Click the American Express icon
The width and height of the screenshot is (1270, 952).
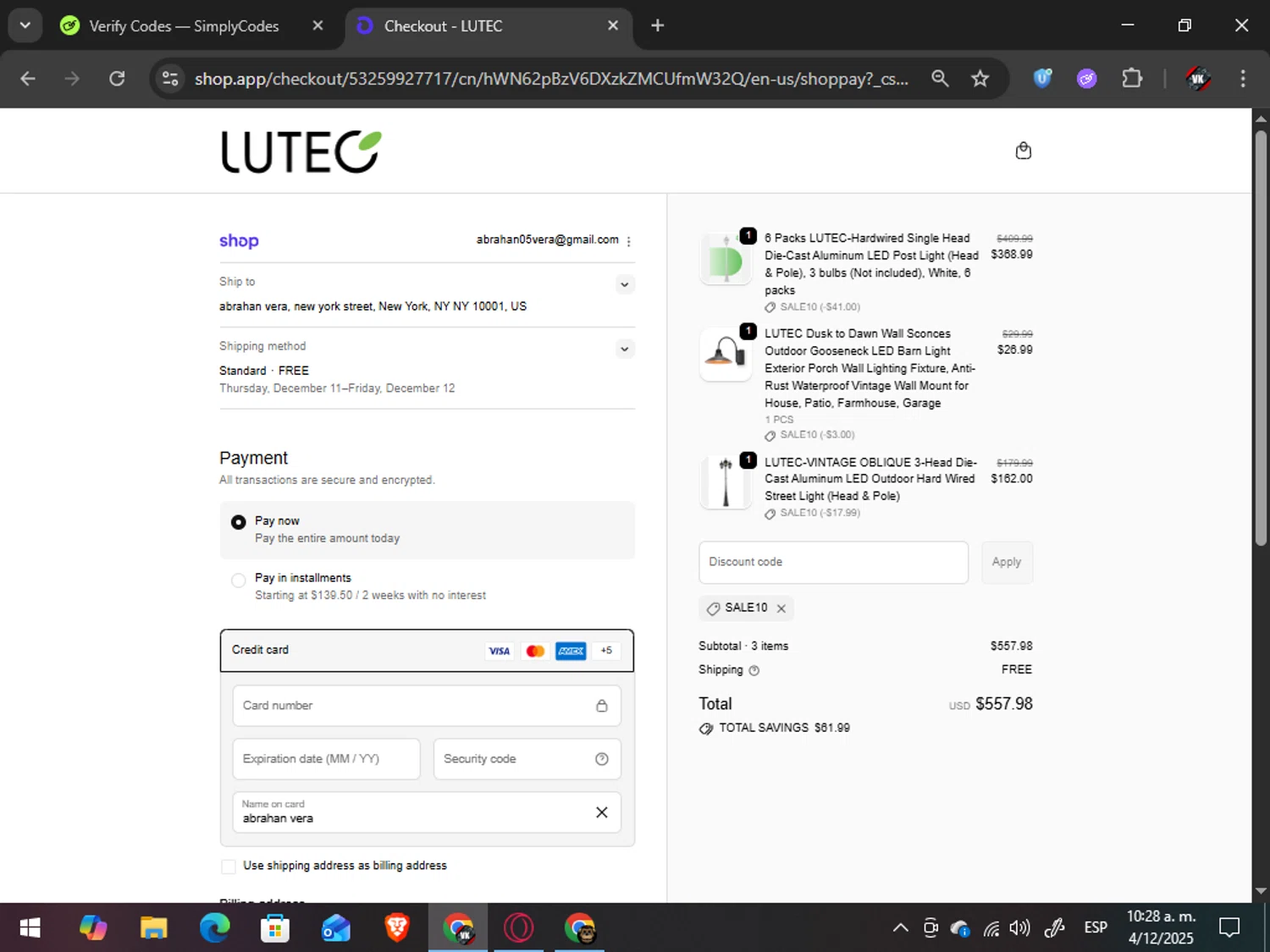tap(571, 651)
